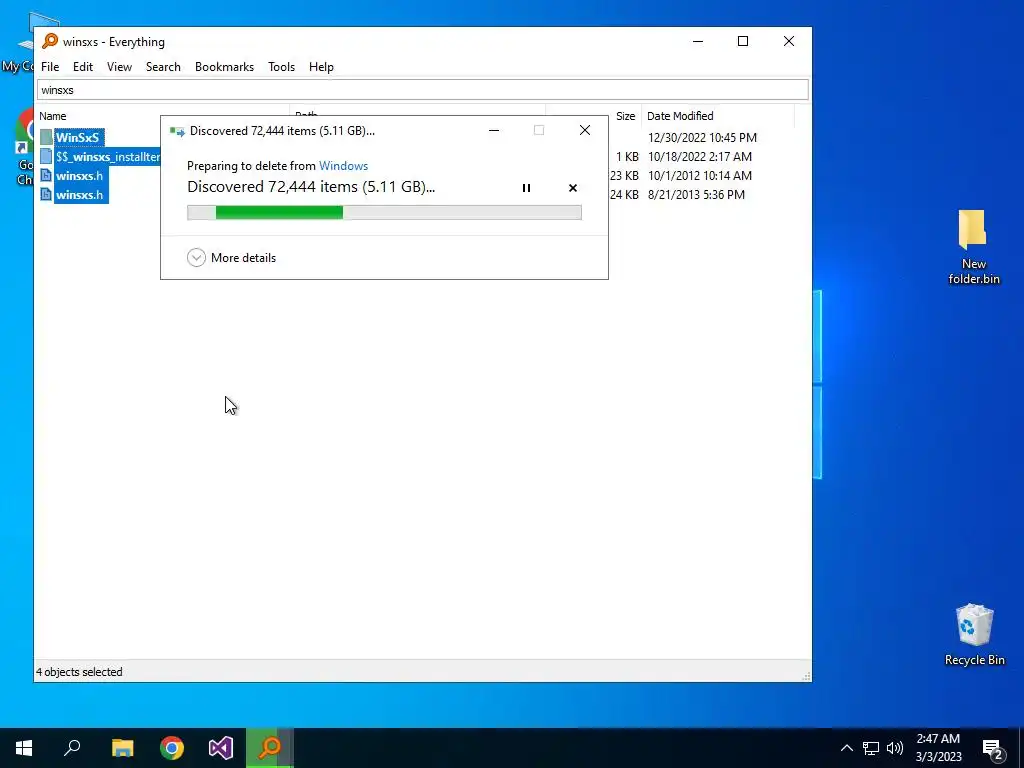The width and height of the screenshot is (1024, 768).
Task: Sort results by Date Modified column
Action: [680, 116]
